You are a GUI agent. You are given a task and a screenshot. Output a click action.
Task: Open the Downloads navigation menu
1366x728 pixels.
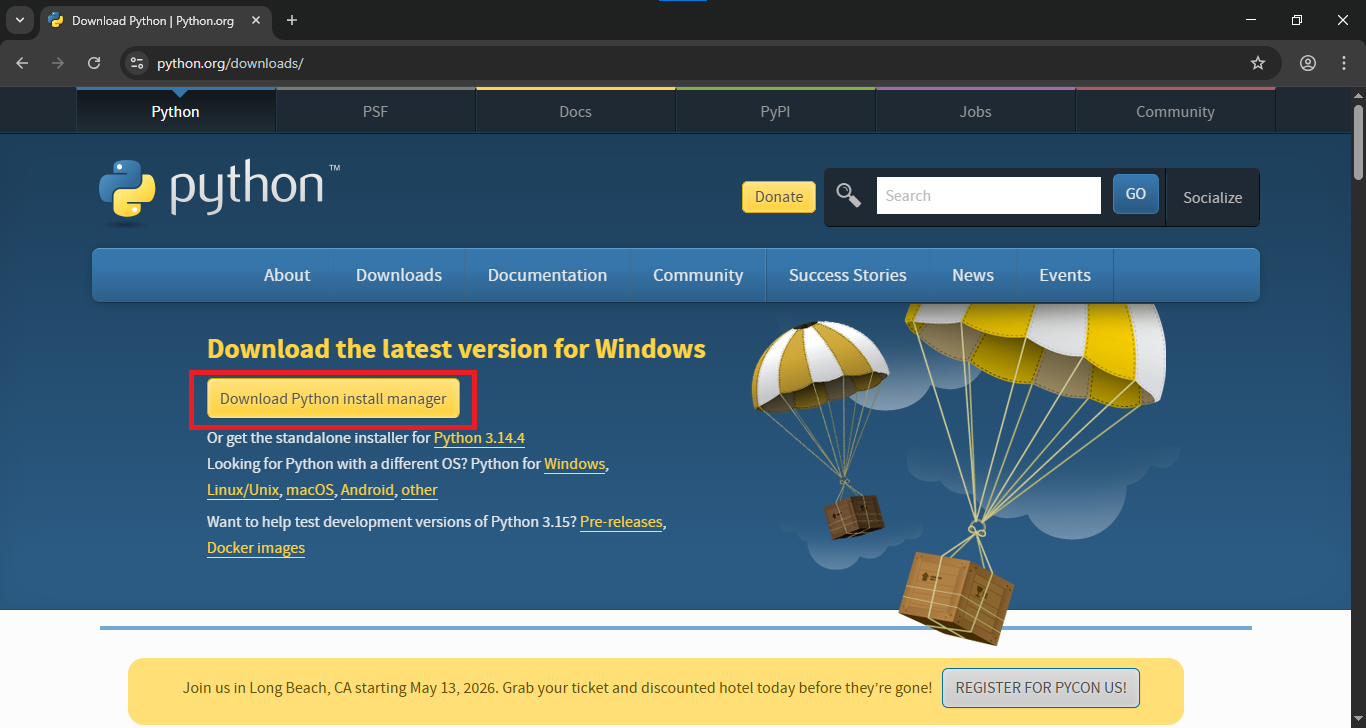click(399, 275)
